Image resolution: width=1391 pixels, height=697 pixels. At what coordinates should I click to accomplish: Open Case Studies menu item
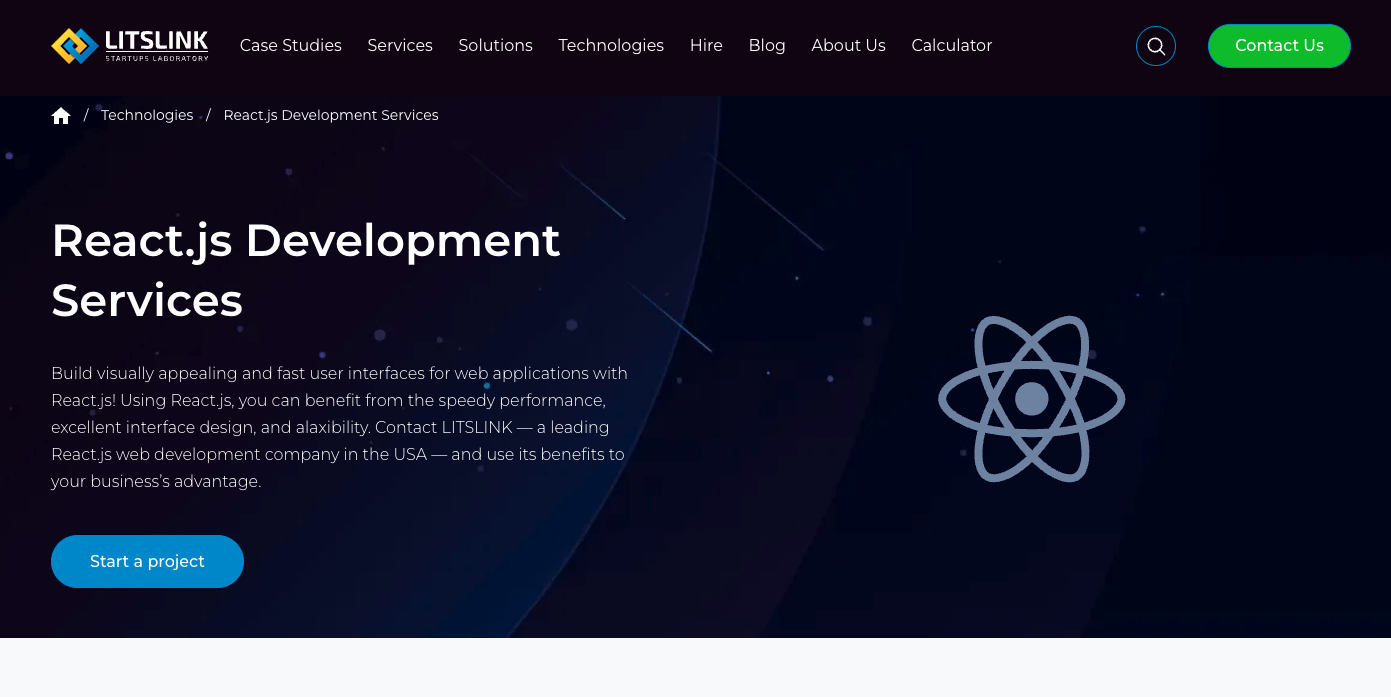pyautogui.click(x=291, y=45)
